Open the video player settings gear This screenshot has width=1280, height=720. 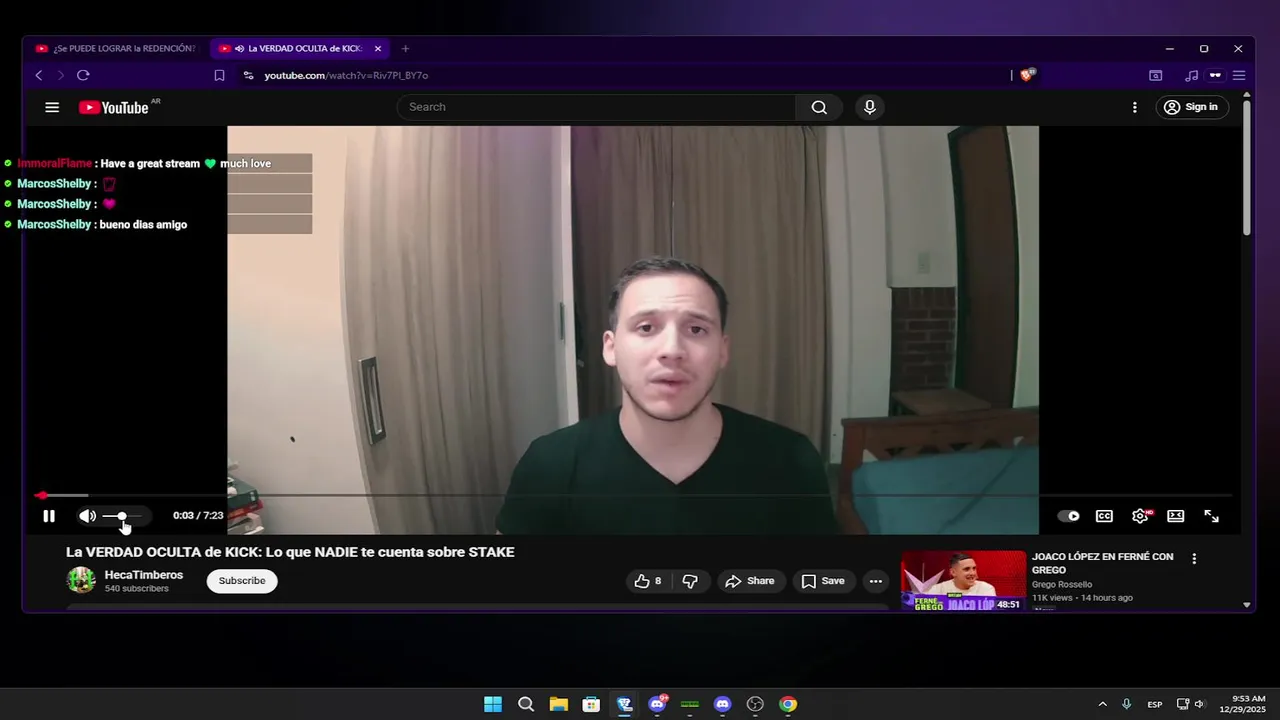(x=1140, y=516)
